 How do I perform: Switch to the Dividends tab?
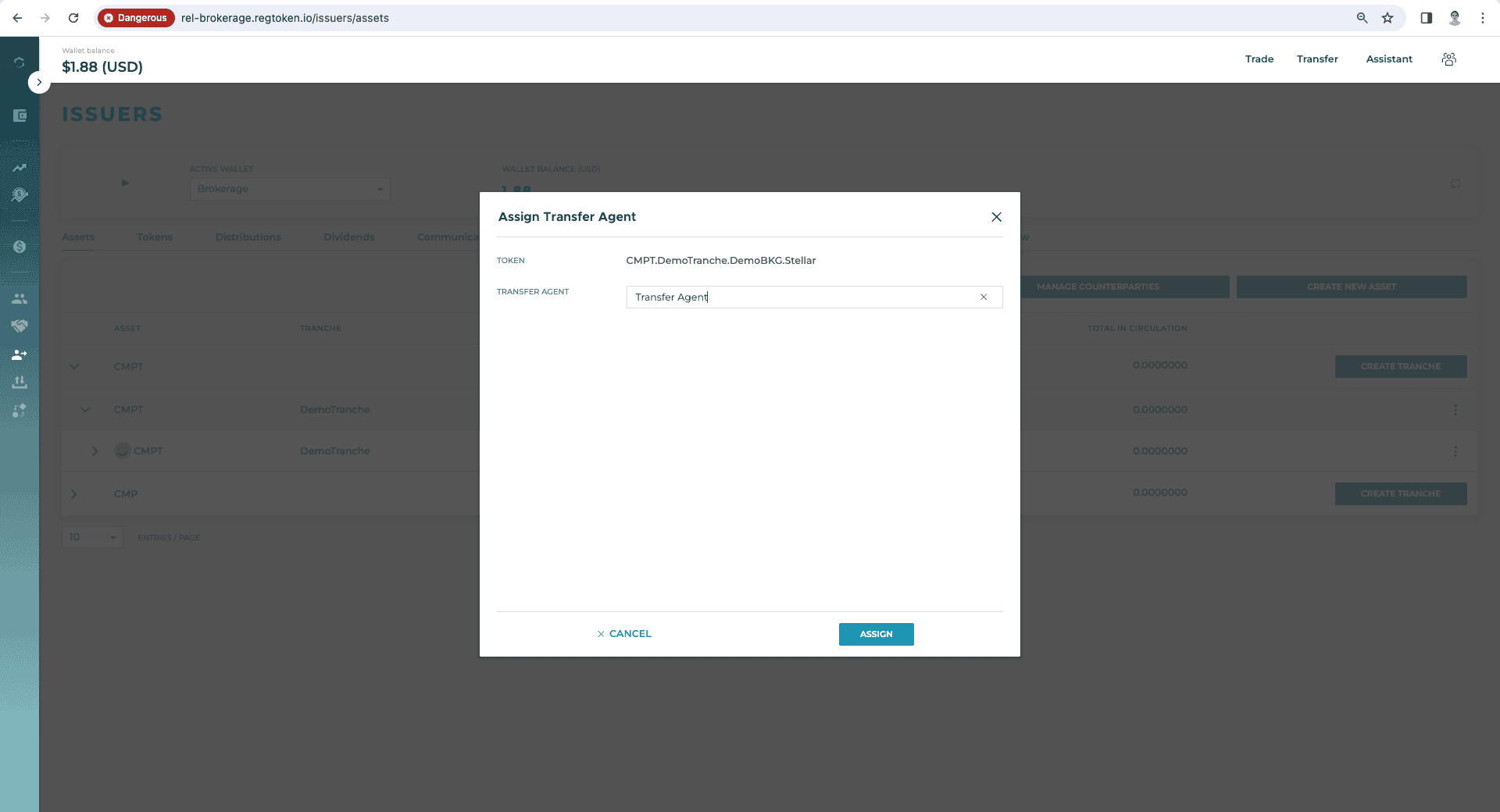348,237
